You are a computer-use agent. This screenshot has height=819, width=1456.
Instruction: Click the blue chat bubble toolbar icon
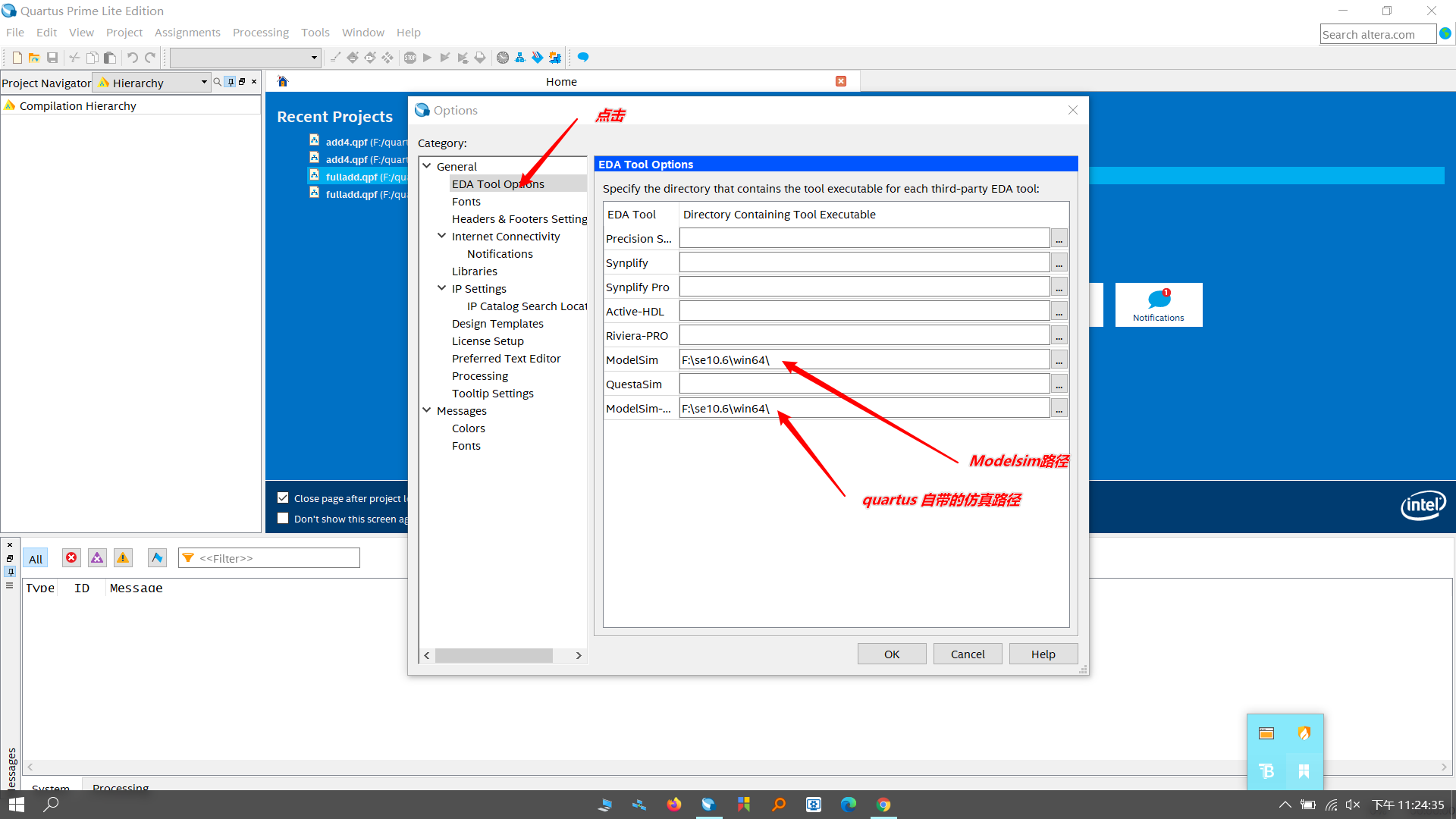pyautogui.click(x=582, y=58)
